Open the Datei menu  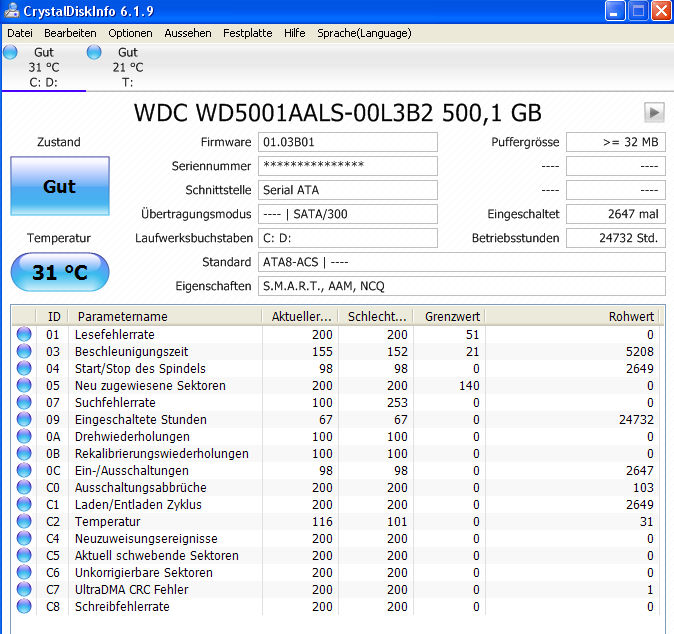point(20,33)
